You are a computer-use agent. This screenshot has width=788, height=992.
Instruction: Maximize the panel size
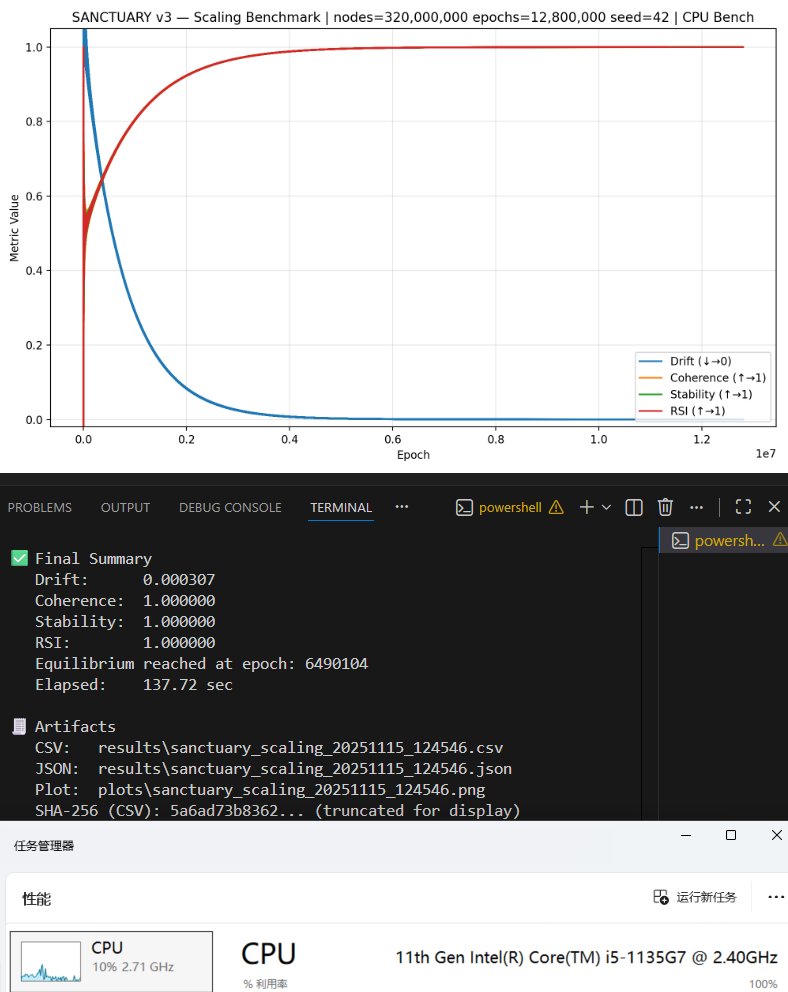pos(743,507)
